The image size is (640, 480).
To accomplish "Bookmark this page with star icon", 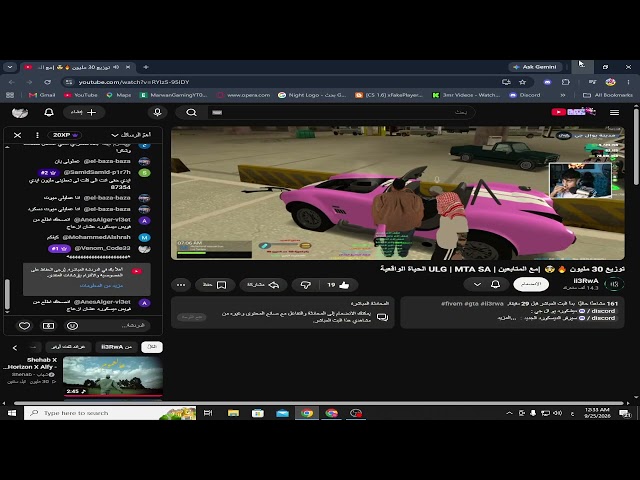I will pyautogui.click(x=522, y=82).
